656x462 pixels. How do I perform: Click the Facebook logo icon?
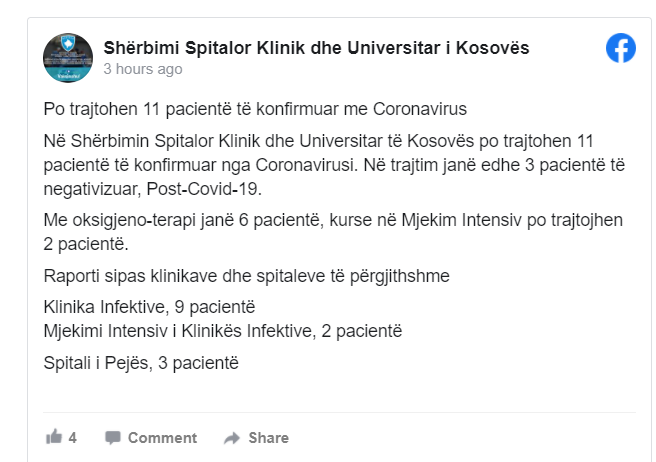(621, 48)
